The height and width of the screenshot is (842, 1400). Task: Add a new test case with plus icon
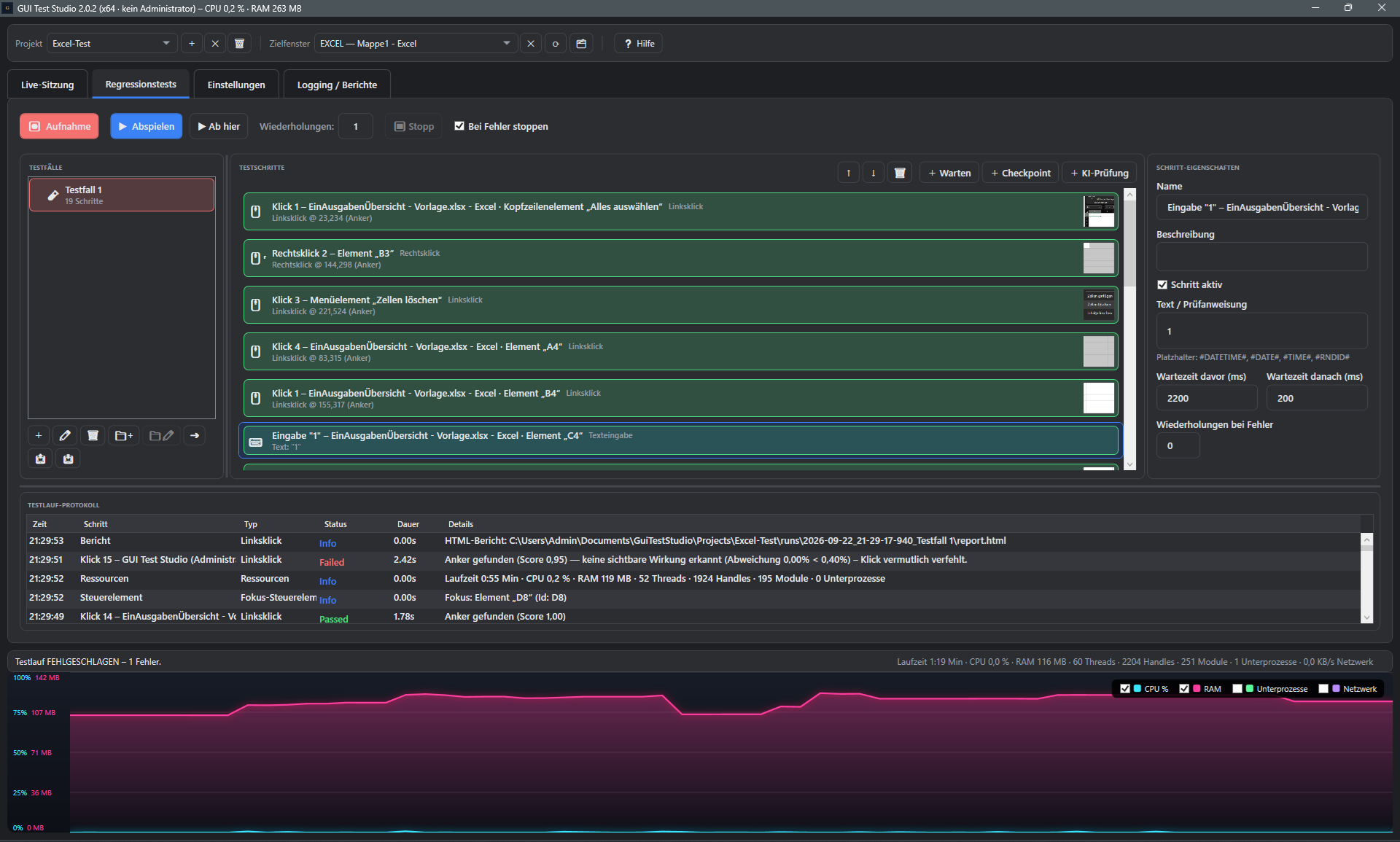(x=39, y=436)
